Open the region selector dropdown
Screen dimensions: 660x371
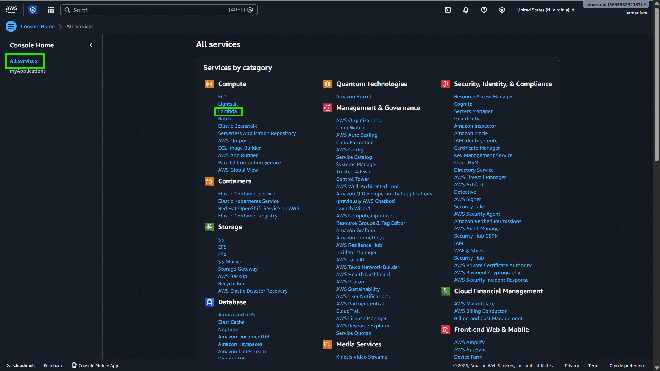(545, 10)
